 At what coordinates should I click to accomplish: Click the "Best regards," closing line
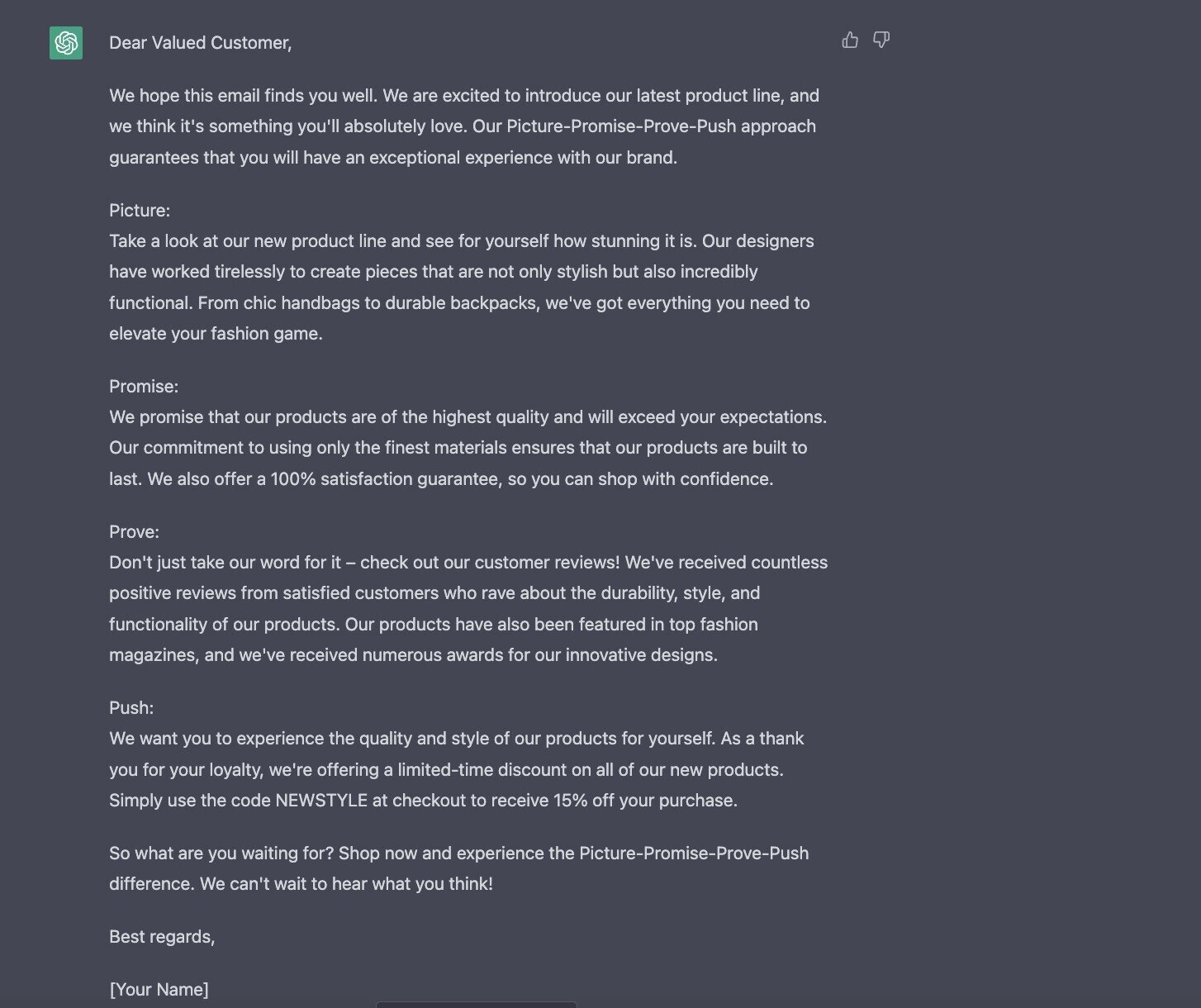point(162,937)
